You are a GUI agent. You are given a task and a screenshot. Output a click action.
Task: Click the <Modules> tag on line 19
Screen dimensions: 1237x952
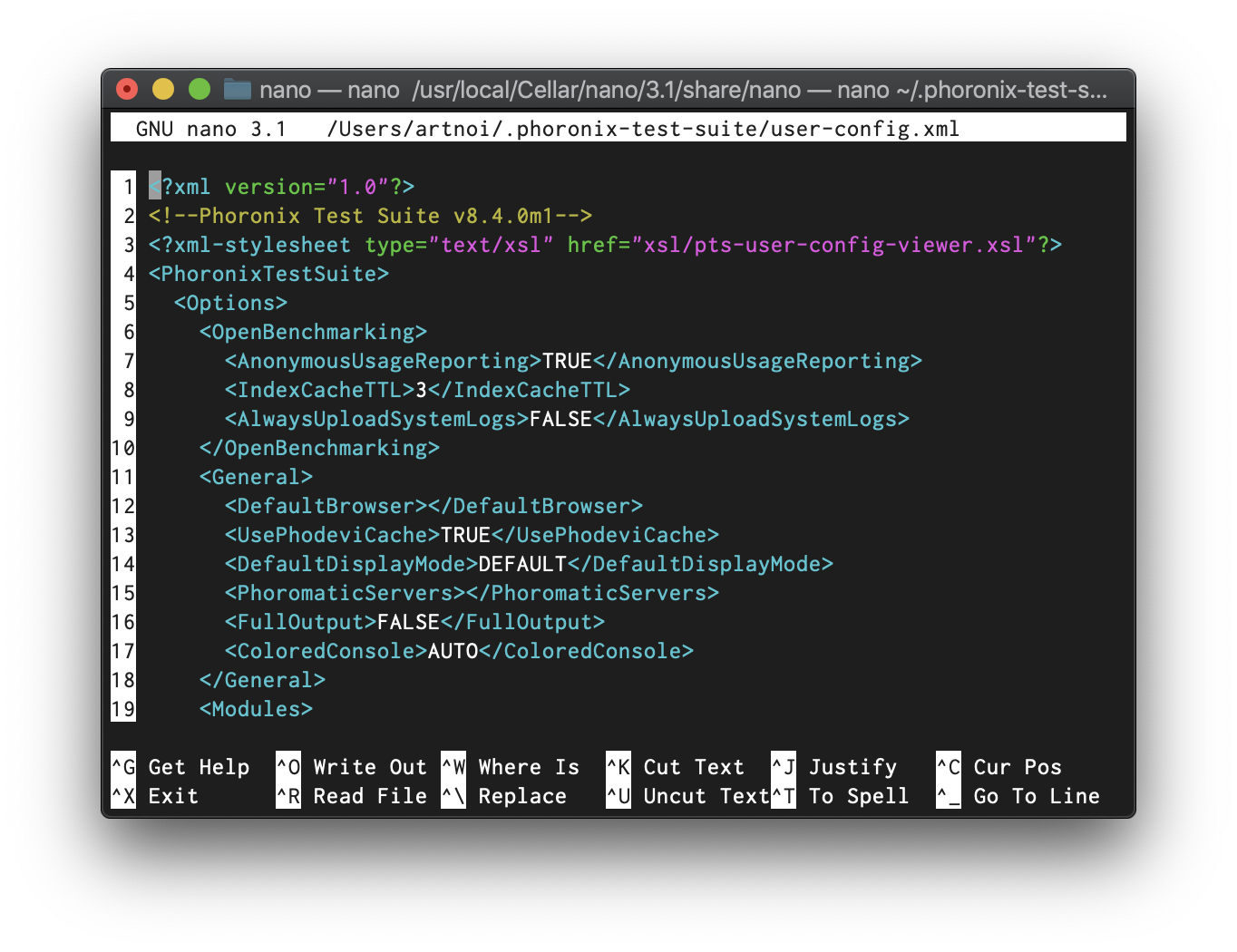[257, 709]
